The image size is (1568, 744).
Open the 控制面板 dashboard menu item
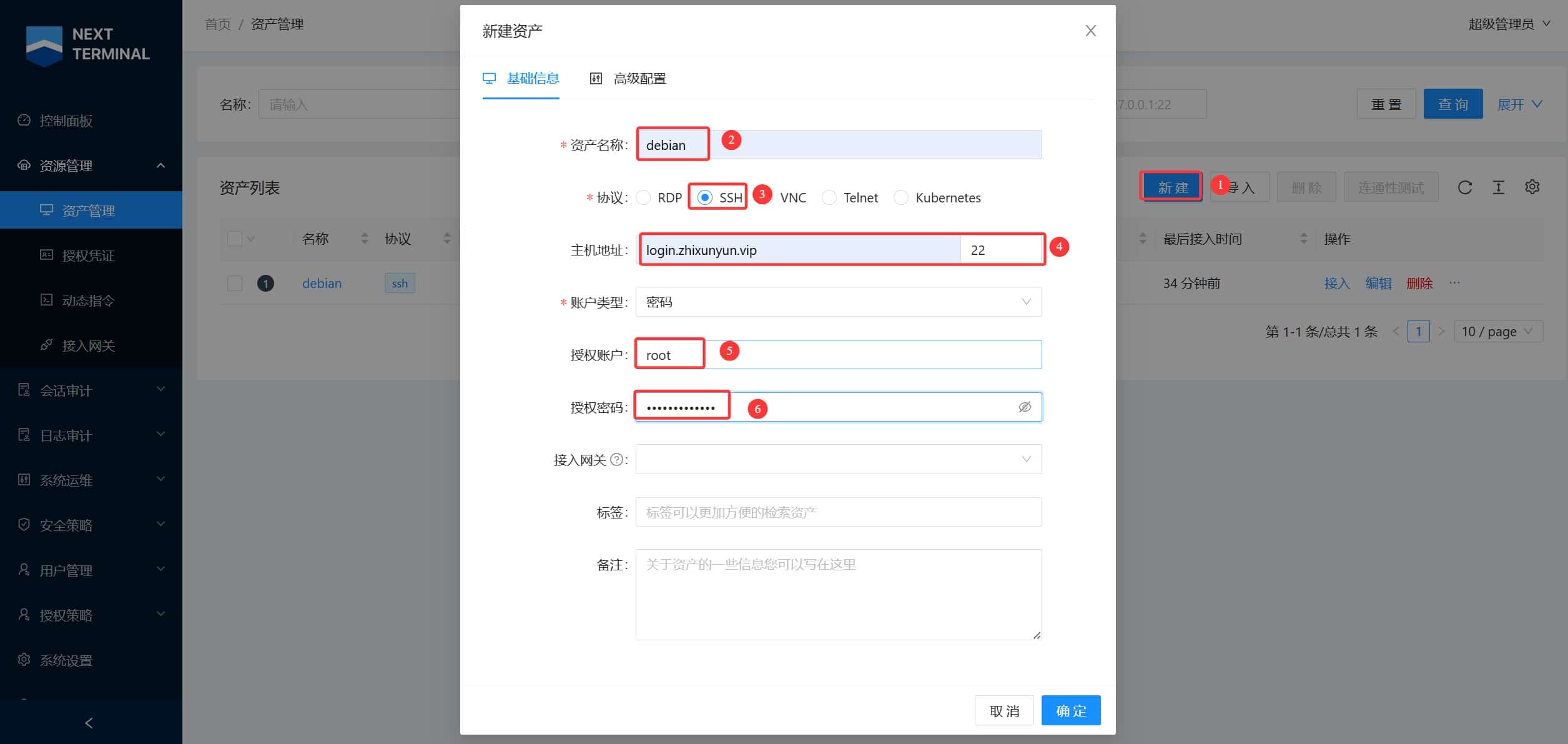tap(66, 121)
